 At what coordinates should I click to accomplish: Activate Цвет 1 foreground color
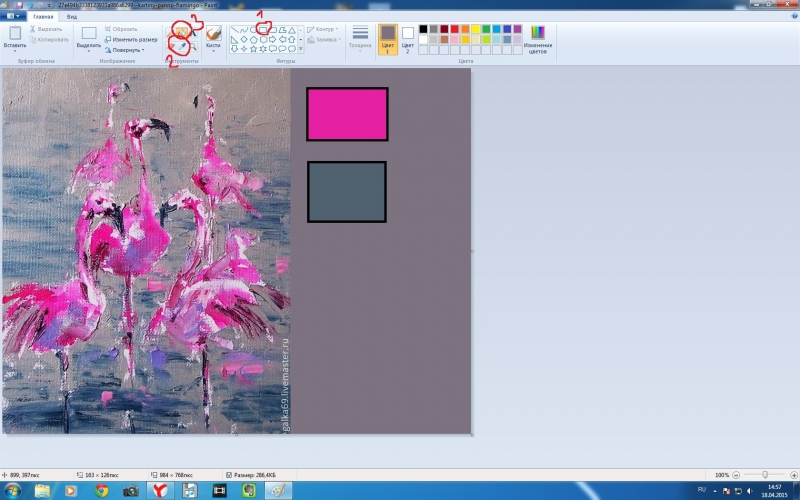click(x=388, y=39)
